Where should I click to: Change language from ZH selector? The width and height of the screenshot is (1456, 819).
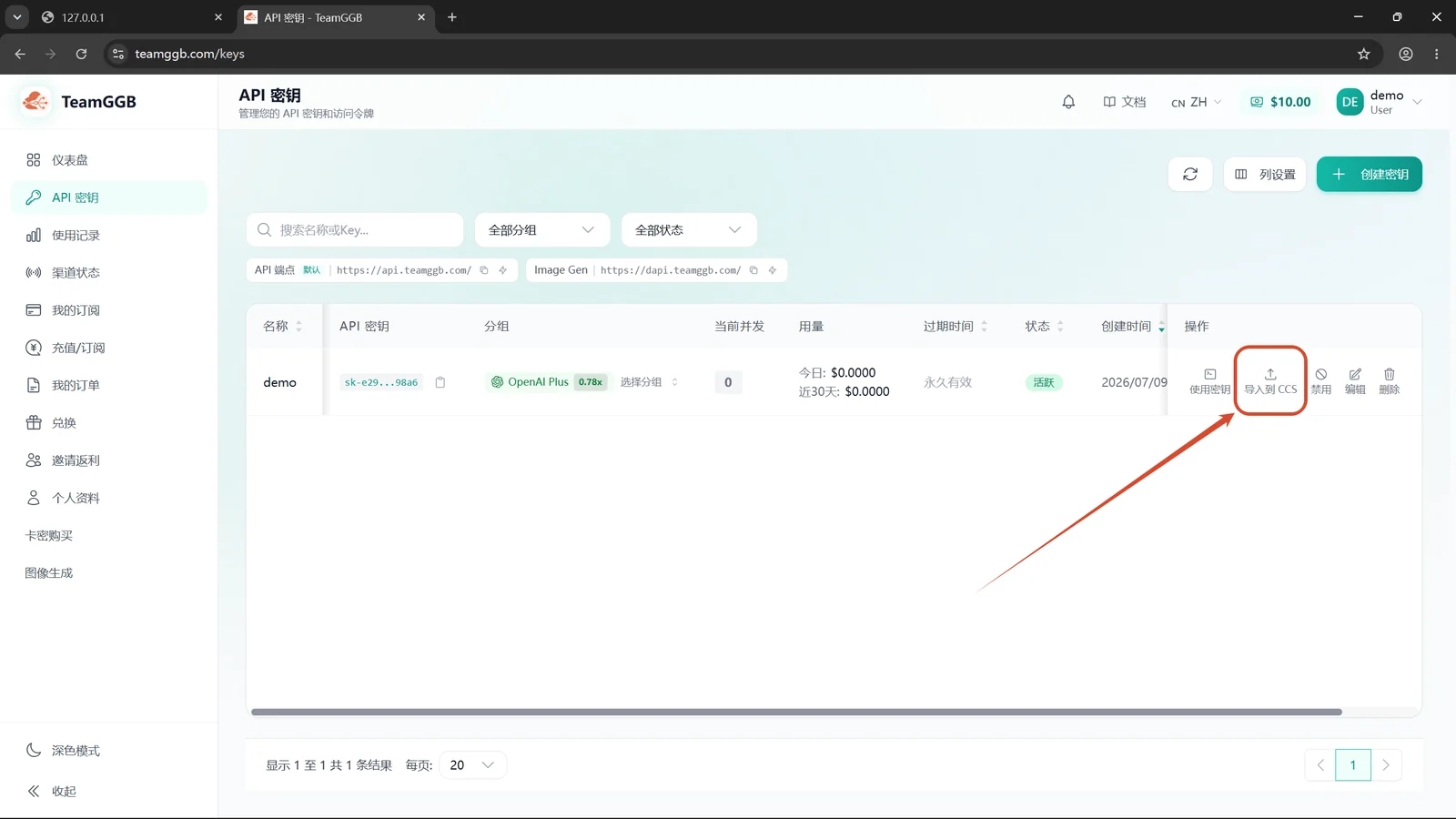pyautogui.click(x=1196, y=102)
